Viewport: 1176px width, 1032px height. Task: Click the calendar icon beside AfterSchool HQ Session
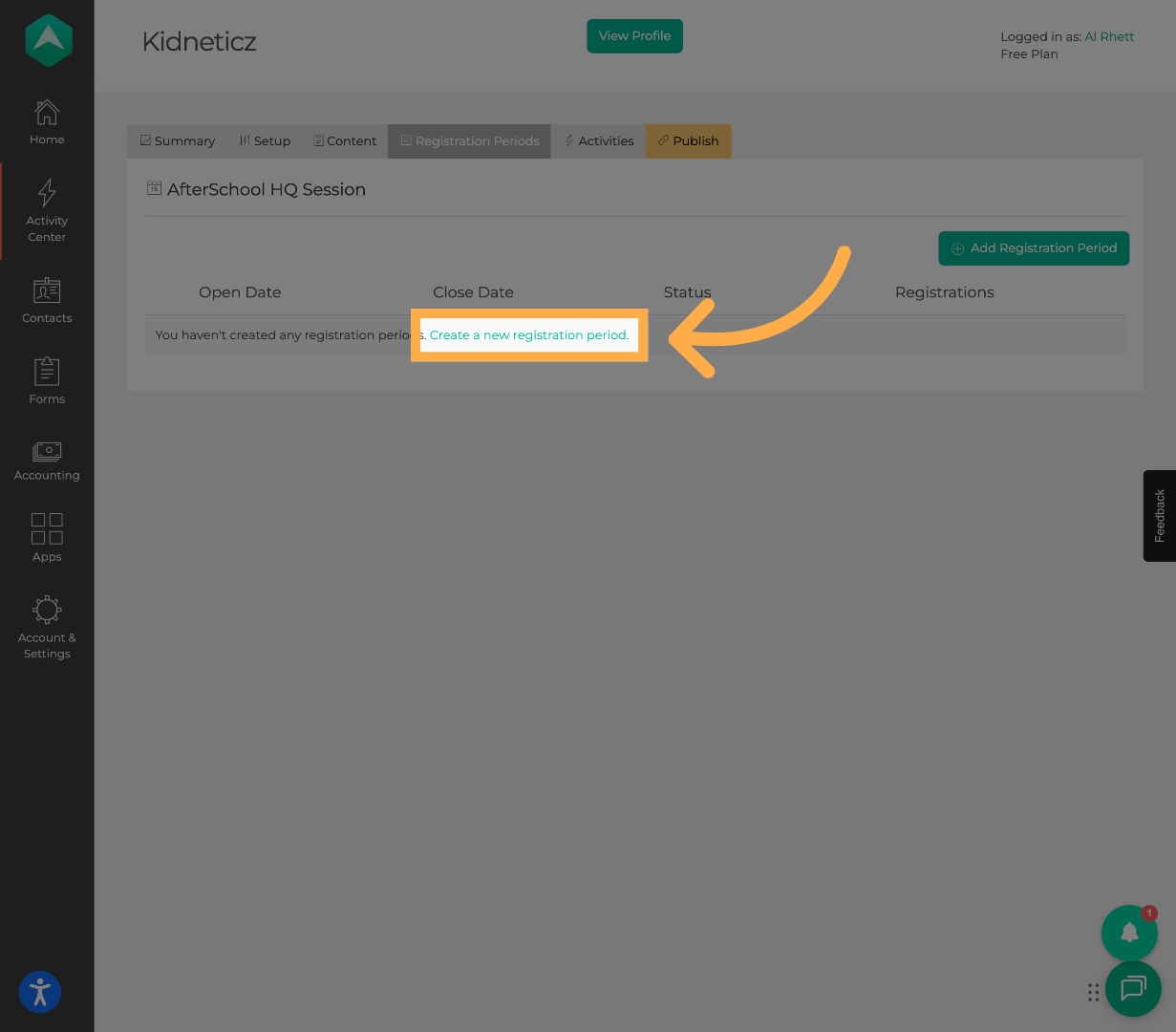point(154,188)
